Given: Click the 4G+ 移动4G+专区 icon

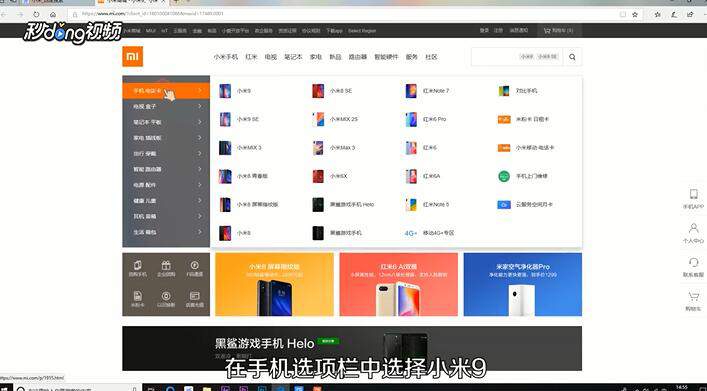Looking at the screenshot, I should 410,233.
